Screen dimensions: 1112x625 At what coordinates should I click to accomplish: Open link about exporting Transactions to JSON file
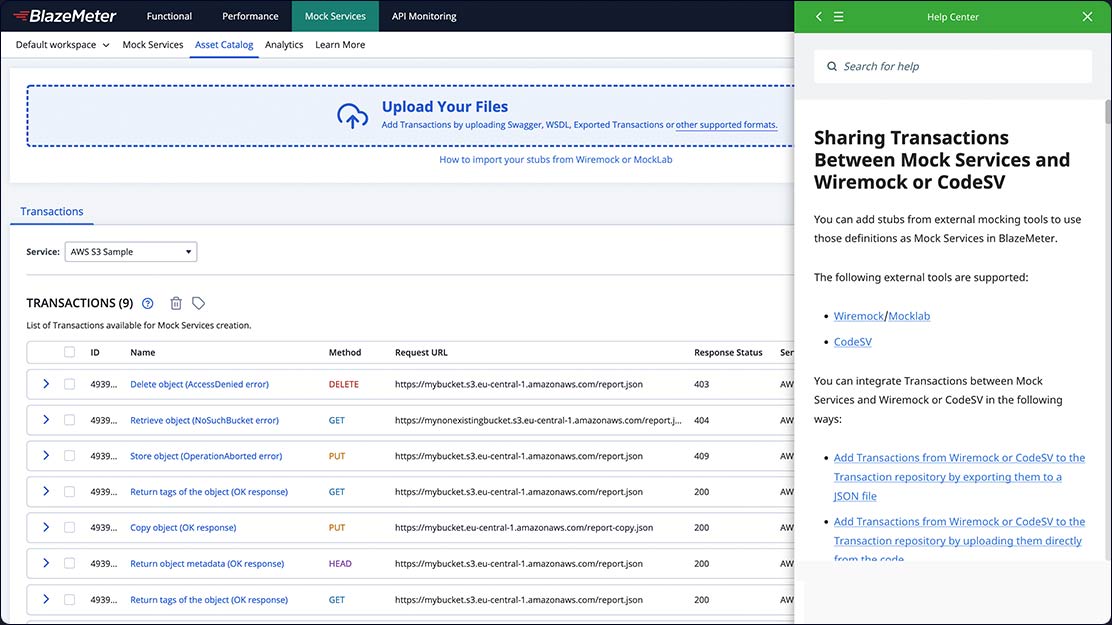coord(959,477)
